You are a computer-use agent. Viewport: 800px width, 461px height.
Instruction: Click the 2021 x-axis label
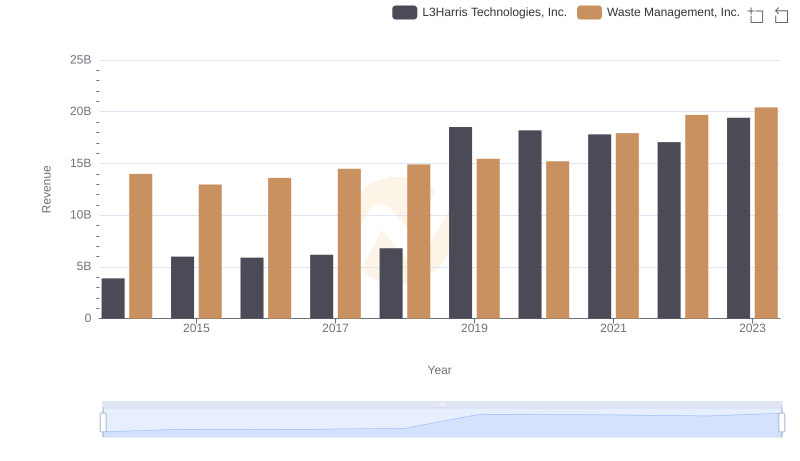pyautogui.click(x=613, y=328)
